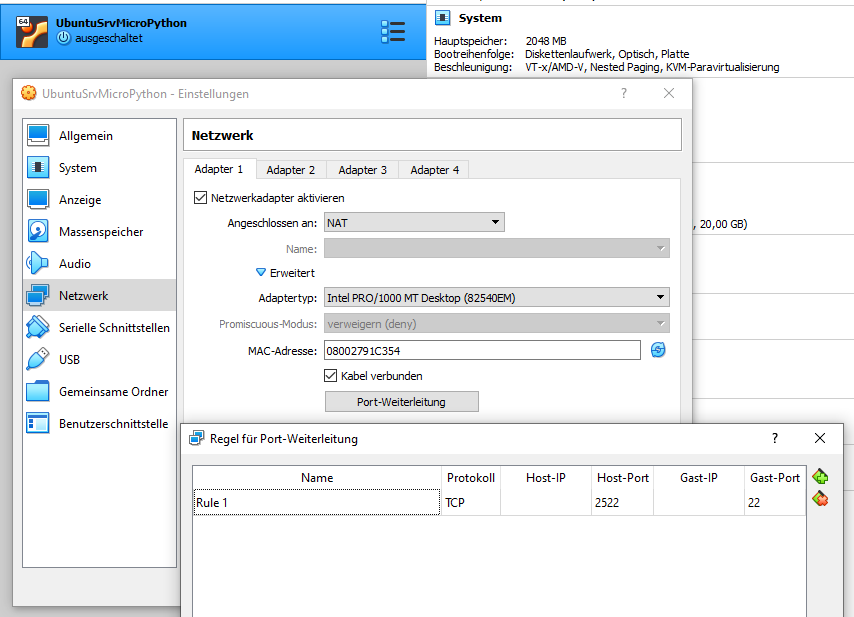Screen dimensions: 854x617
Task: Click the empty Gast-IP cell of Rule 1
Action: point(699,502)
